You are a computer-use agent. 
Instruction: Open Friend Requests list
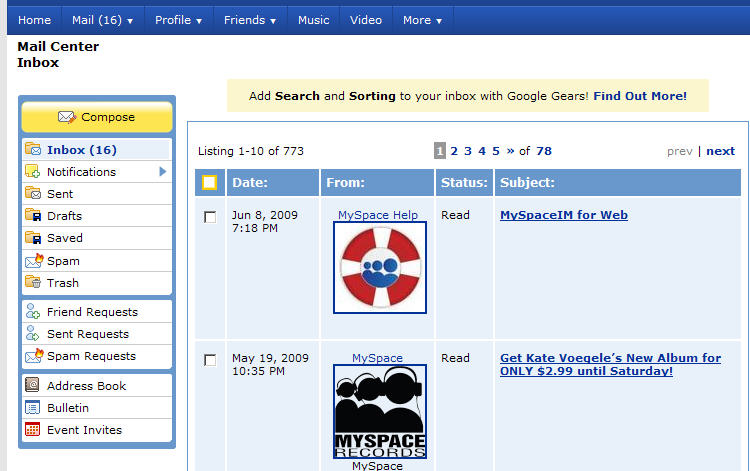[96, 312]
